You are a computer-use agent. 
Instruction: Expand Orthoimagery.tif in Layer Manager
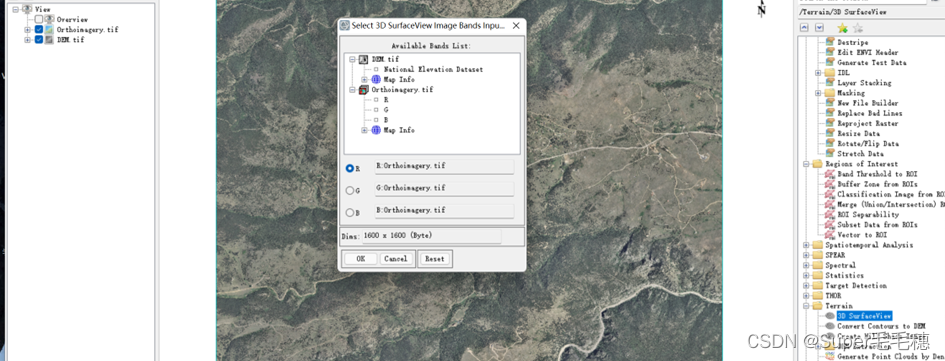click(27, 30)
